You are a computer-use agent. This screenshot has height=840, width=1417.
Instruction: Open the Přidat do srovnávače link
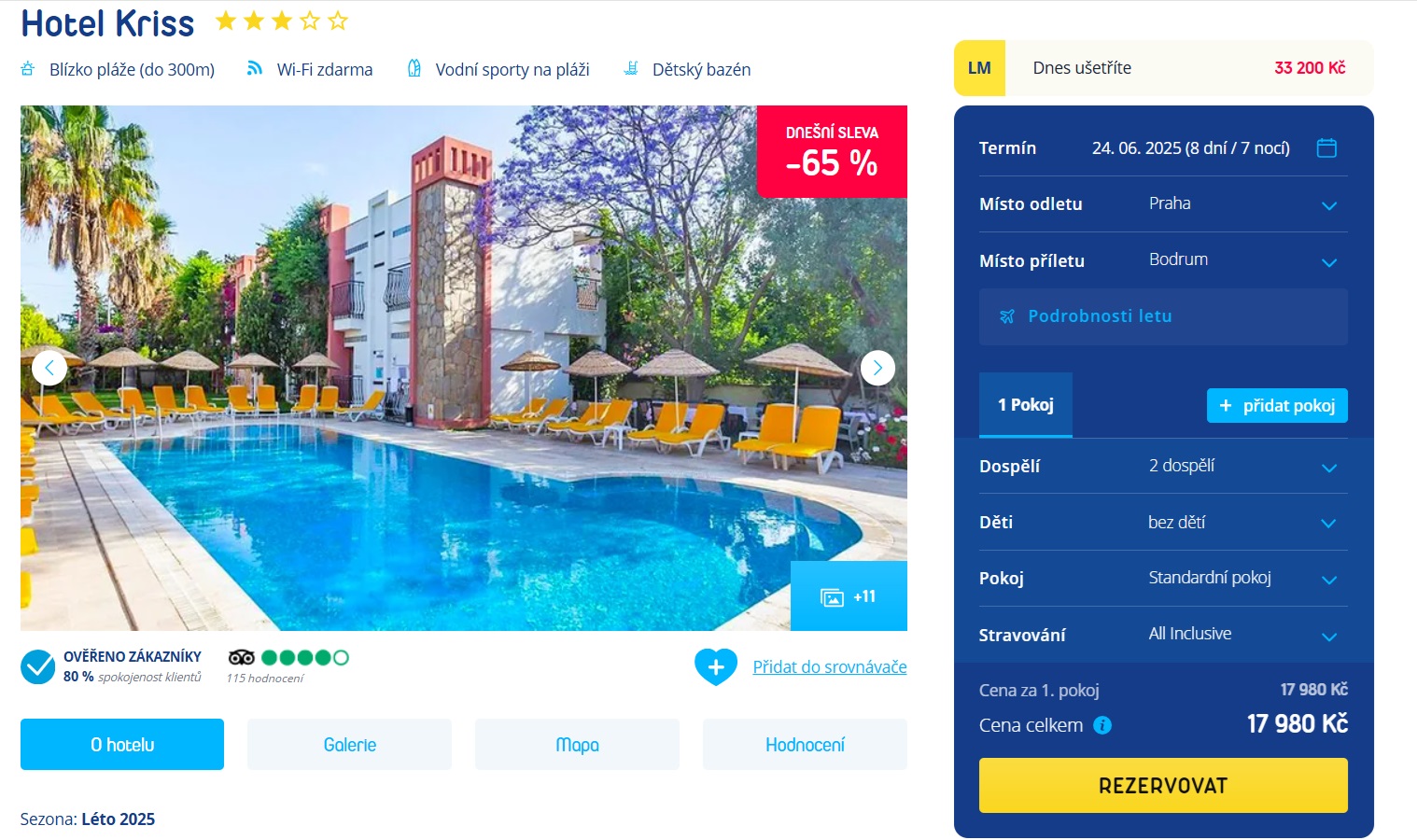(x=830, y=666)
